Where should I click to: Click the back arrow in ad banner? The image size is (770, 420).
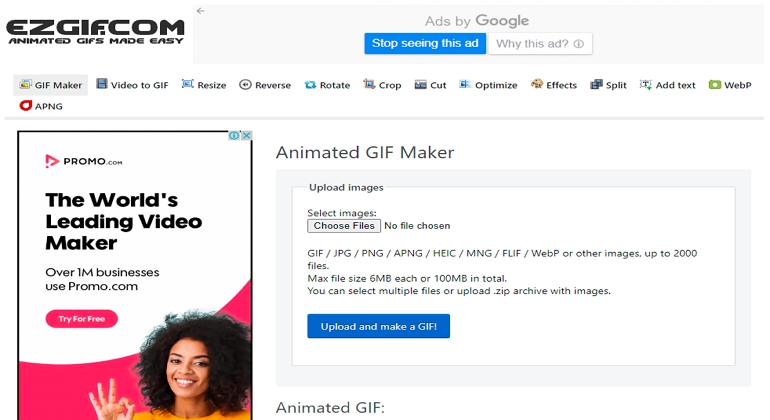[200, 11]
